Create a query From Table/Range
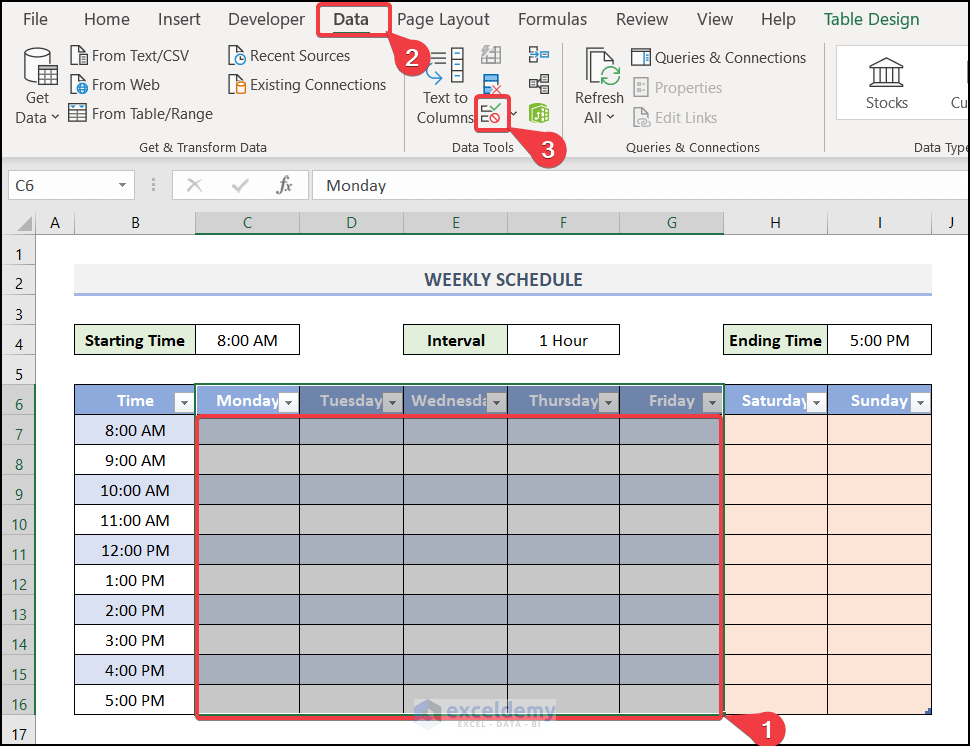The width and height of the screenshot is (970, 746). (x=140, y=113)
